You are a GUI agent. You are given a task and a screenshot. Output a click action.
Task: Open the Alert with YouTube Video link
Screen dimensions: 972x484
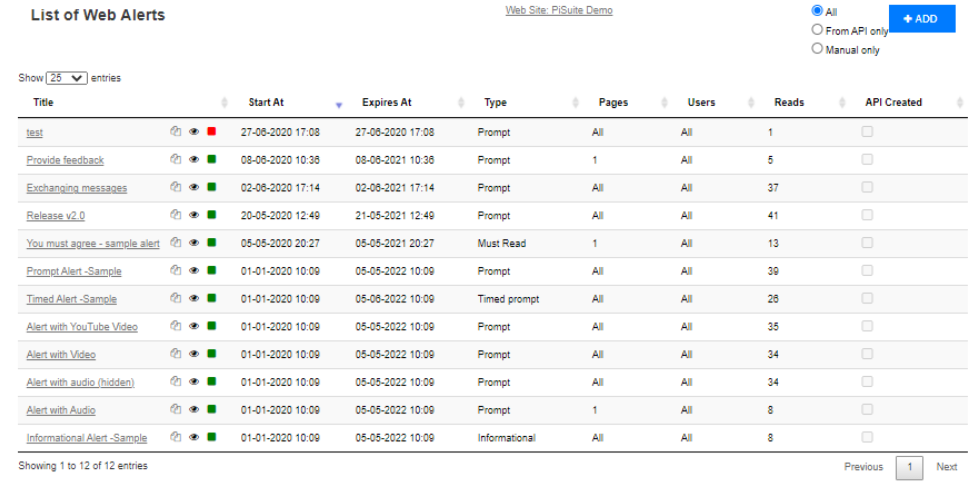click(82, 327)
